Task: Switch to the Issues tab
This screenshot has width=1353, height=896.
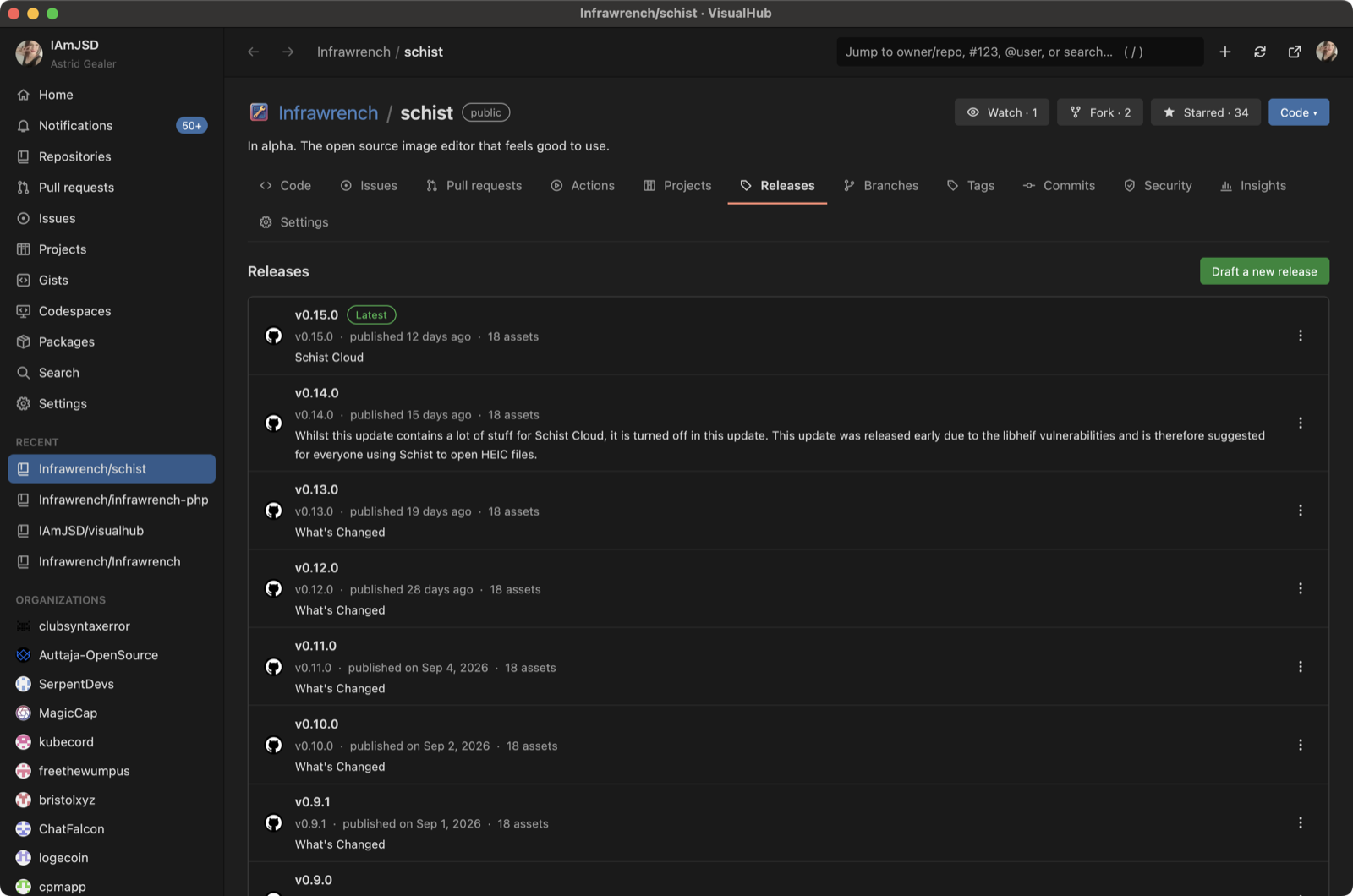Action: 369,186
